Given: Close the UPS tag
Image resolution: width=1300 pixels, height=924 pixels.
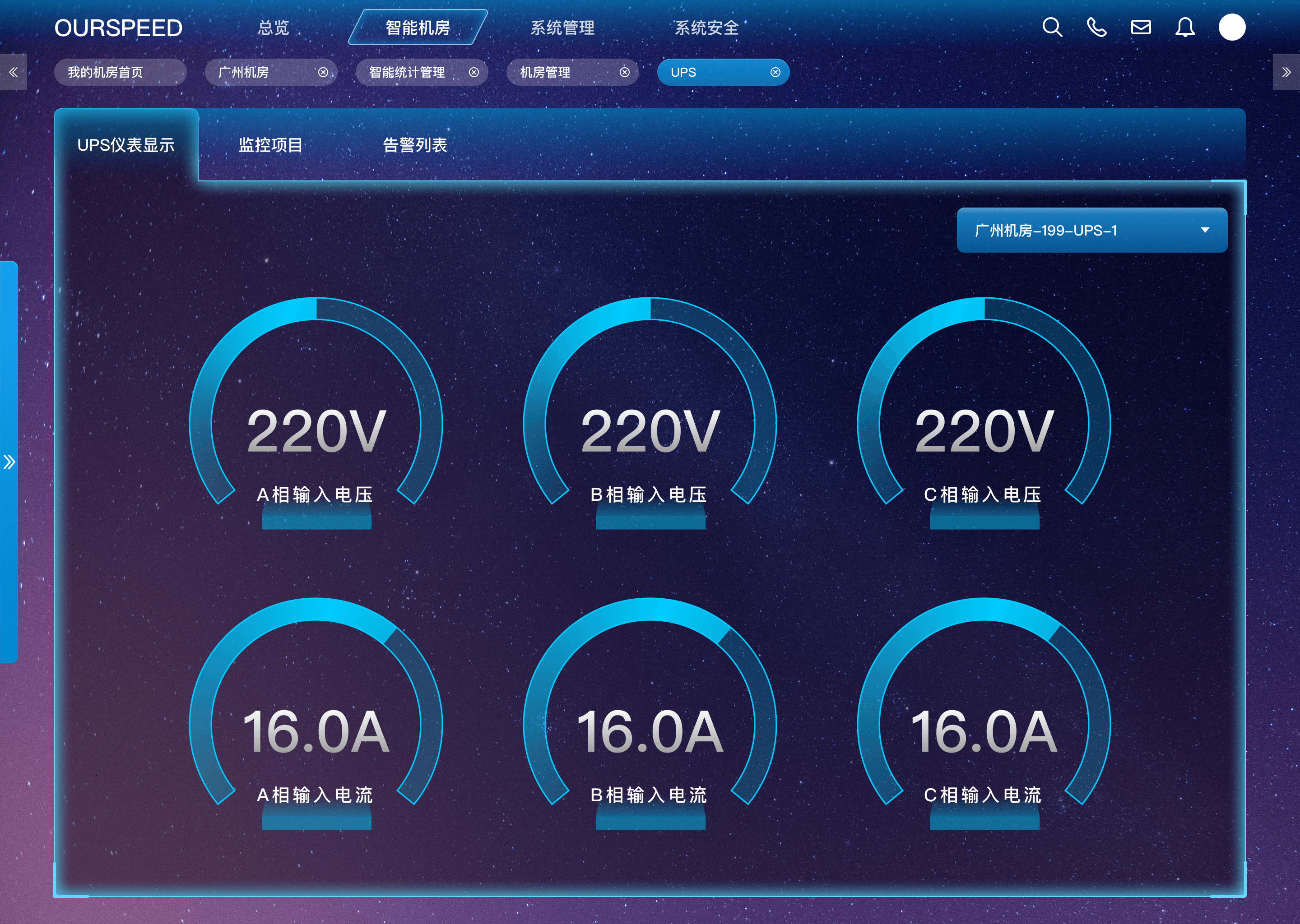Looking at the screenshot, I should pos(775,72).
